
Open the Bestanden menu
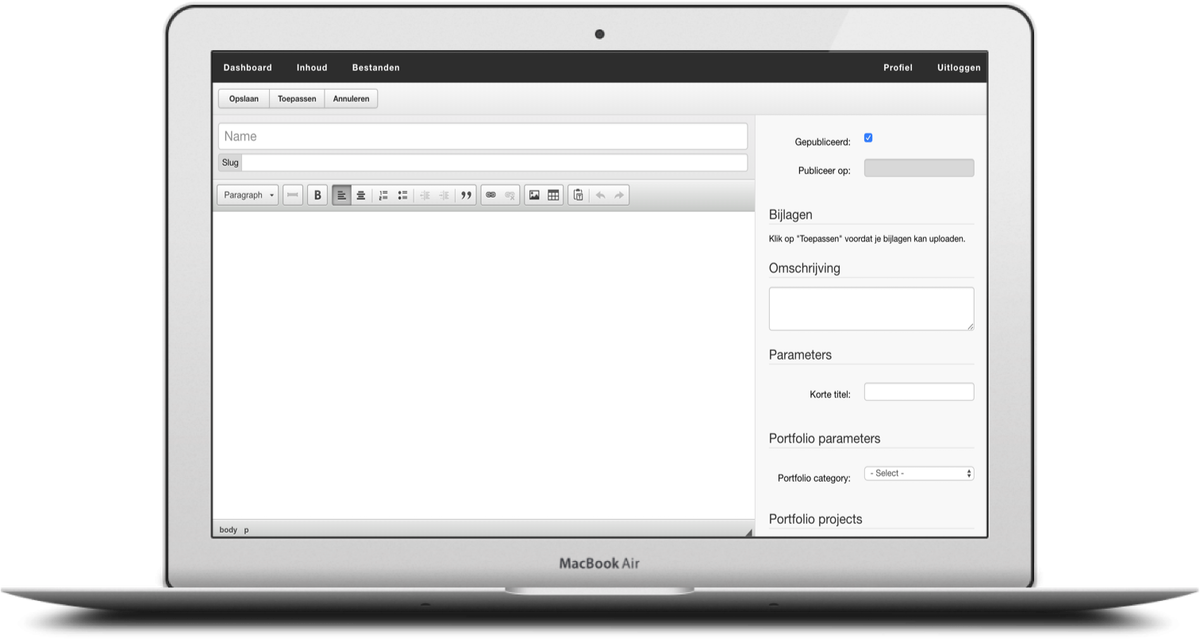tap(376, 68)
